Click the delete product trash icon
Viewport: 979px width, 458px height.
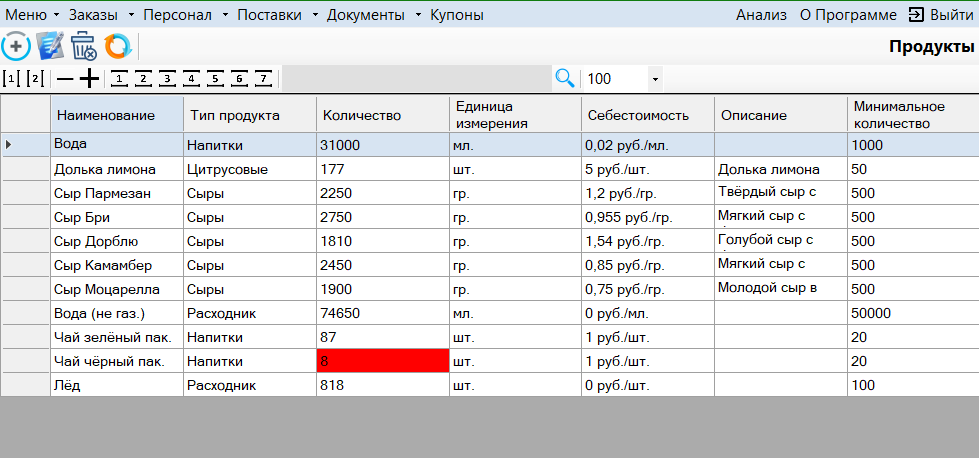[84, 46]
